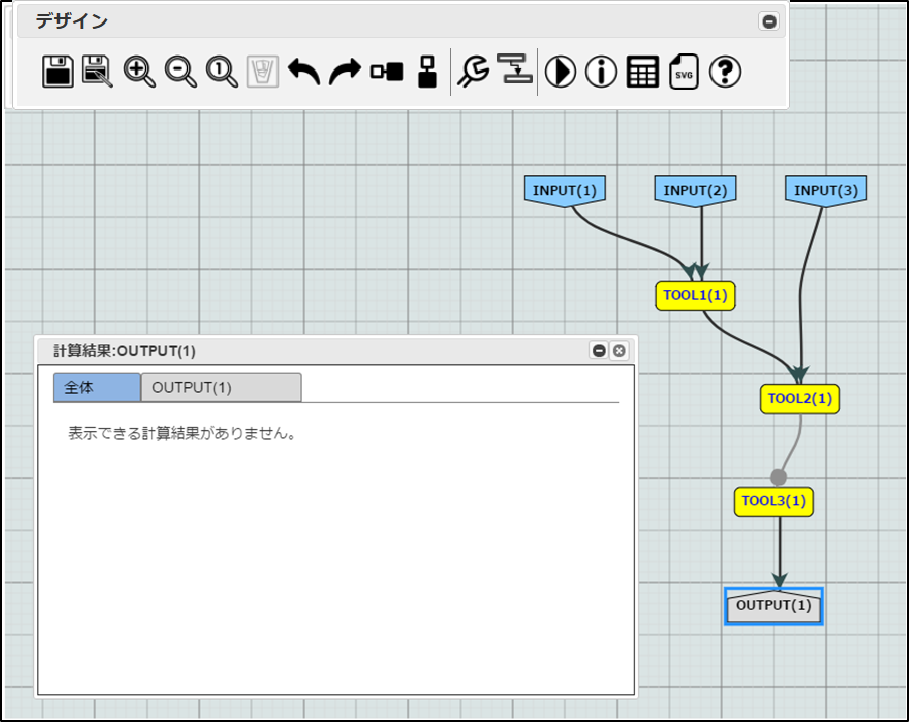Collapse the デザイン toolbar panel
Screen dimensions: 909x722
[769, 21]
